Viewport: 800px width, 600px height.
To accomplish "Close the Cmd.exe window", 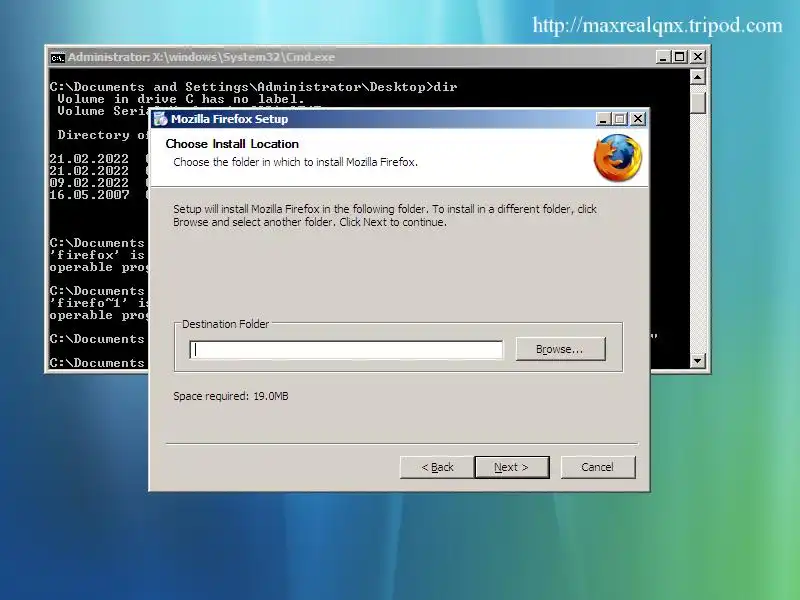I will coord(697,57).
